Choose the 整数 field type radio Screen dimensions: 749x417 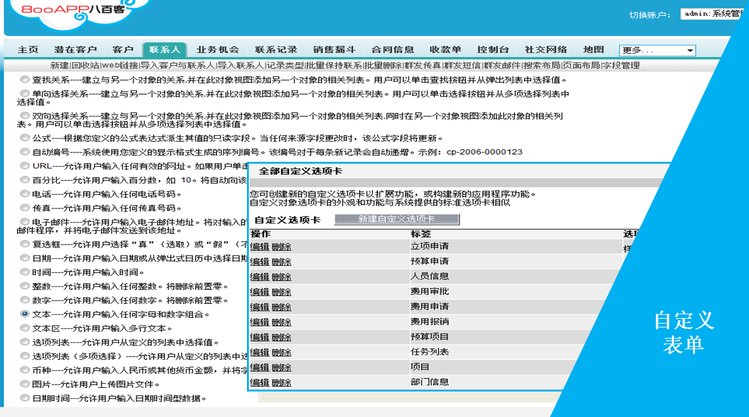coord(24,286)
